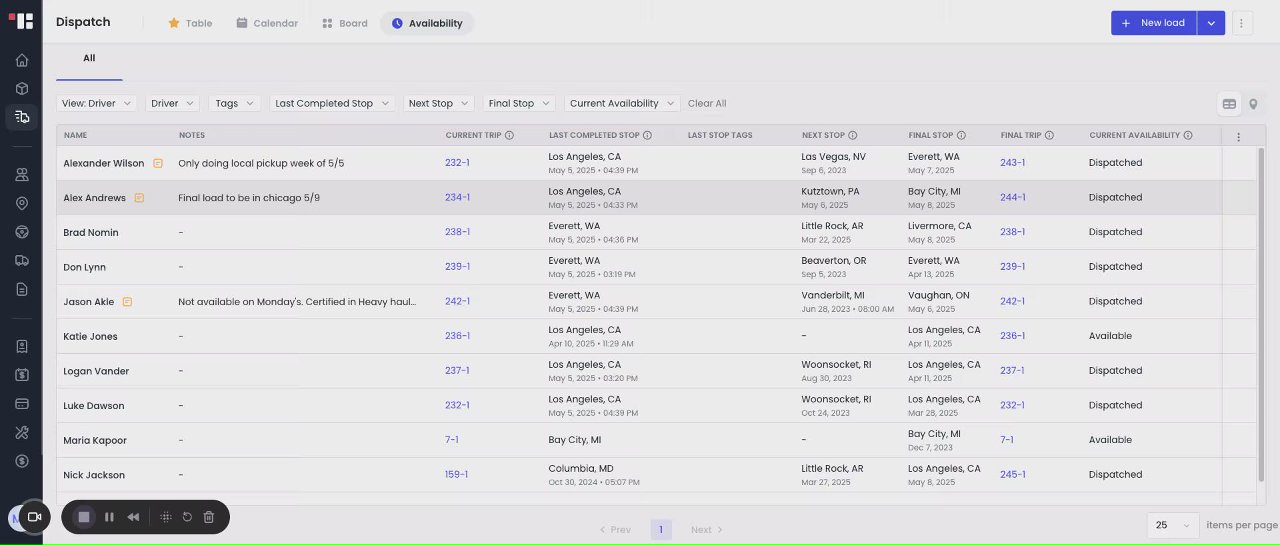Open the Final Stop filter dropdown
Viewport: 1280px width, 545px height.
[519, 103]
